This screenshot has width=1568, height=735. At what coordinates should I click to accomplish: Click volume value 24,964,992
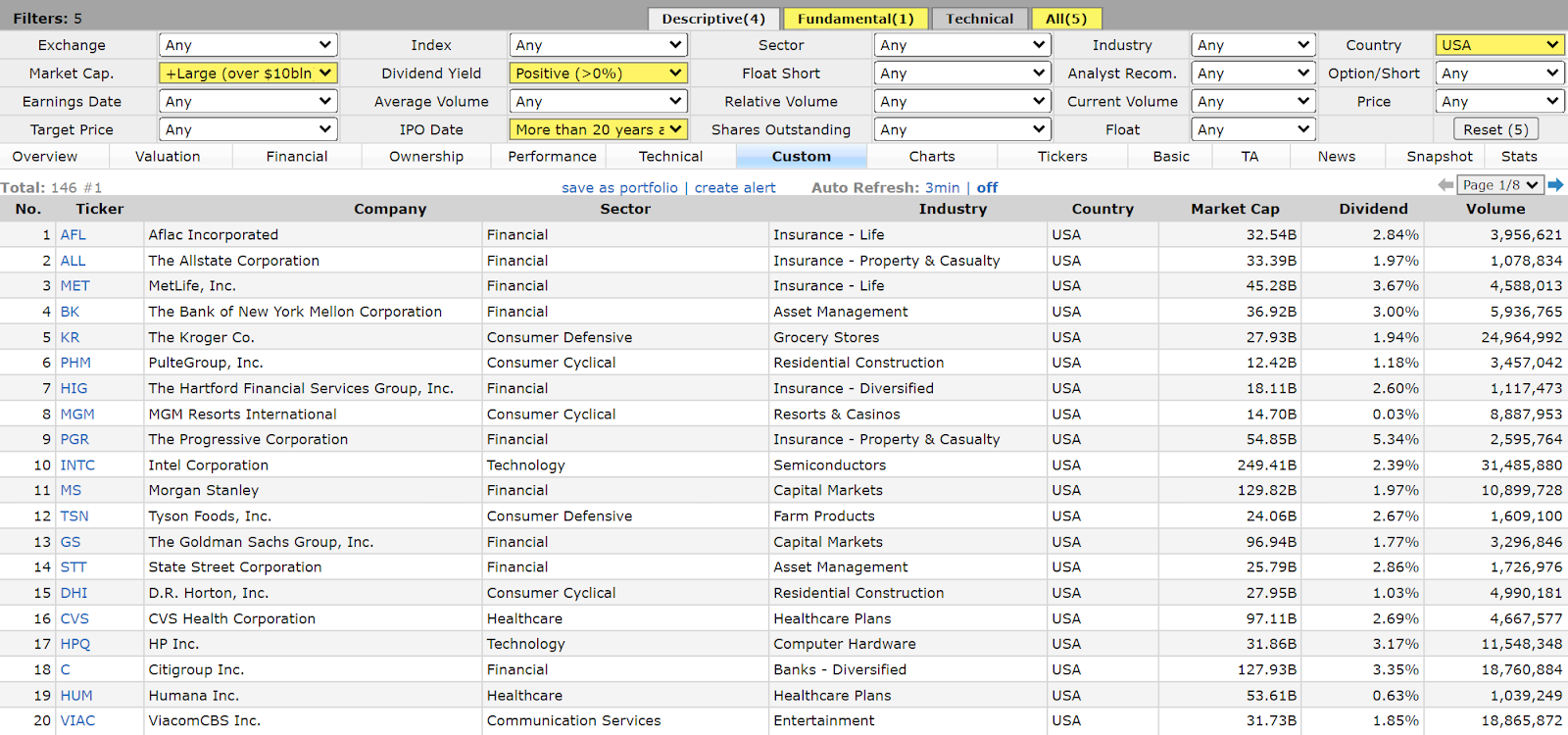pos(1522,337)
